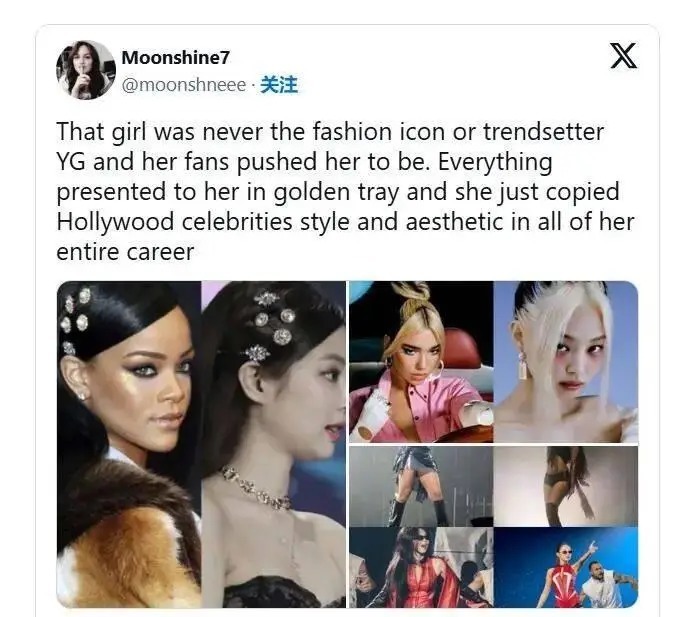Open the side-profile photo with necklace
Image resolution: width=674 pixels, height=617 pixels.
tap(274, 444)
